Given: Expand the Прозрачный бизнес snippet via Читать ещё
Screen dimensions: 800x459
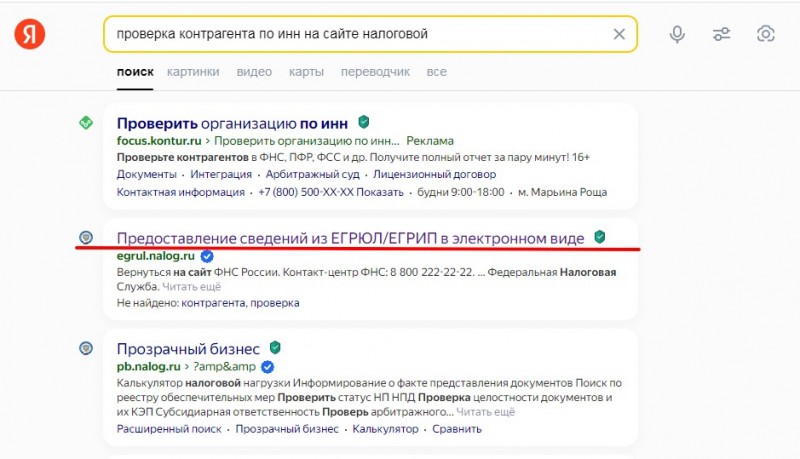Looking at the screenshot, I should pyautogui.click(x=486, y=412).
